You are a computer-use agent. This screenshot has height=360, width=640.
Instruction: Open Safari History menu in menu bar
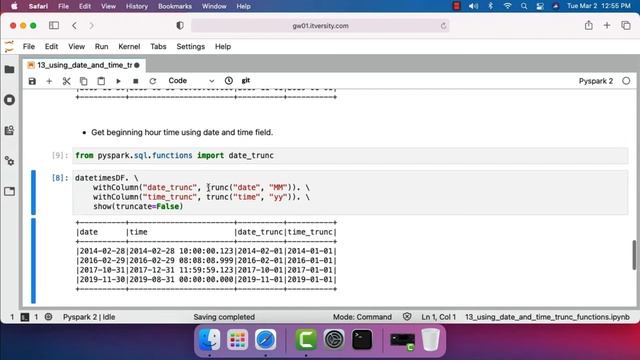(137, 6)
